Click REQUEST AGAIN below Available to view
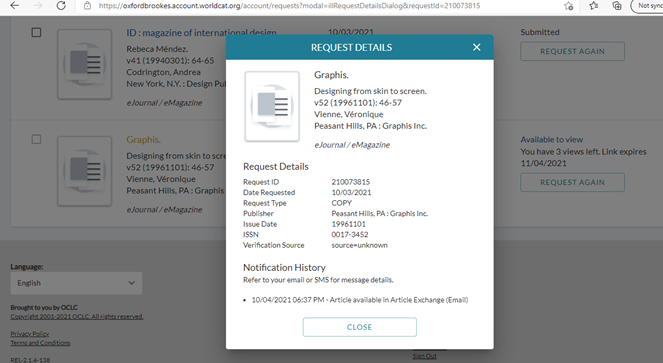 pyautogui.click(x=572, y=182)
